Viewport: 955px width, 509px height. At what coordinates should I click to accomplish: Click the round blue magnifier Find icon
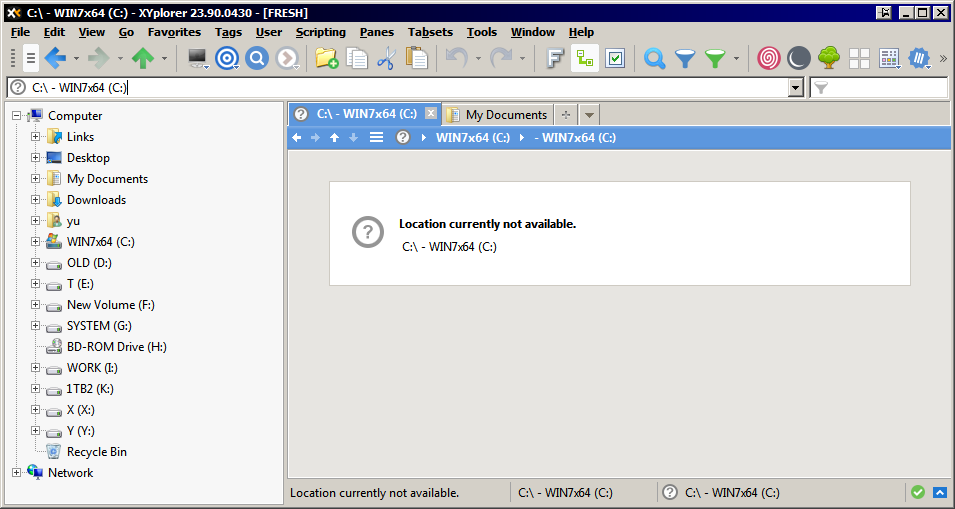pos(257,58)
